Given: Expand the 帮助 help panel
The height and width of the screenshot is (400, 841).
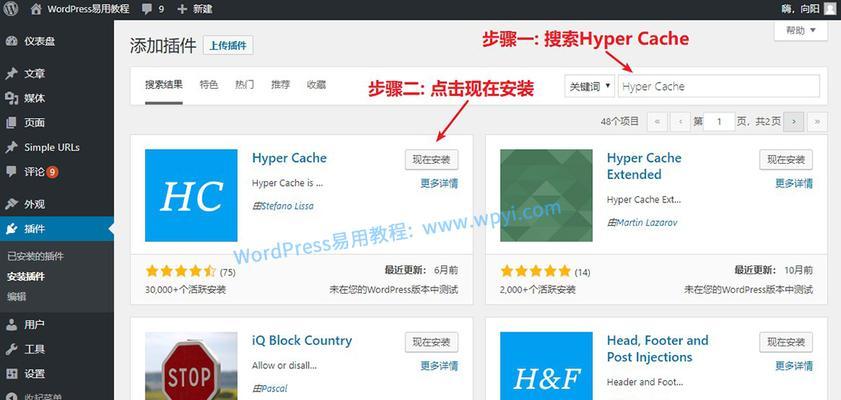Looking at the screenshot, I should coord(801,31).
